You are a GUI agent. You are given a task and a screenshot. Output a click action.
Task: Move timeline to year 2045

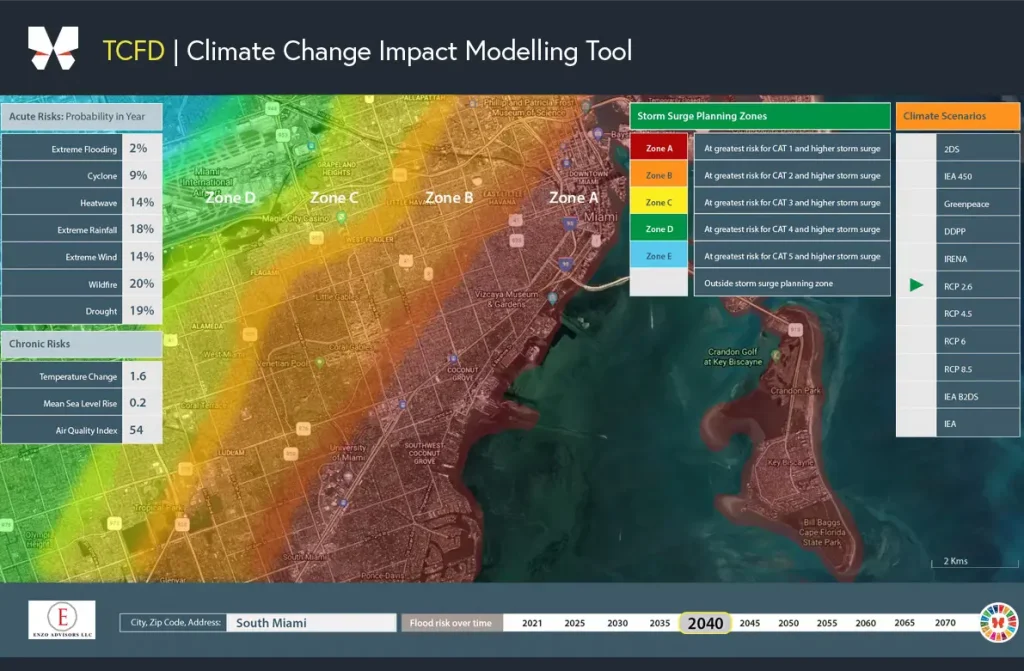pyautogui.click(x=750, y=623)
